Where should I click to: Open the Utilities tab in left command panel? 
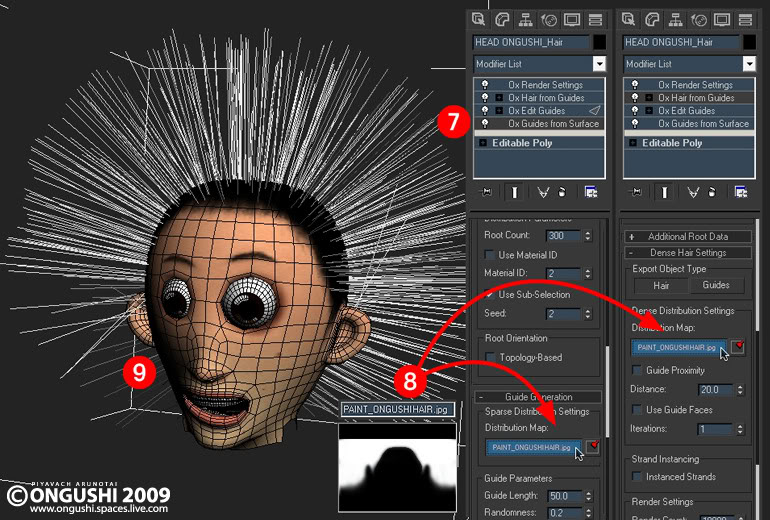click(x=595, y=19)
